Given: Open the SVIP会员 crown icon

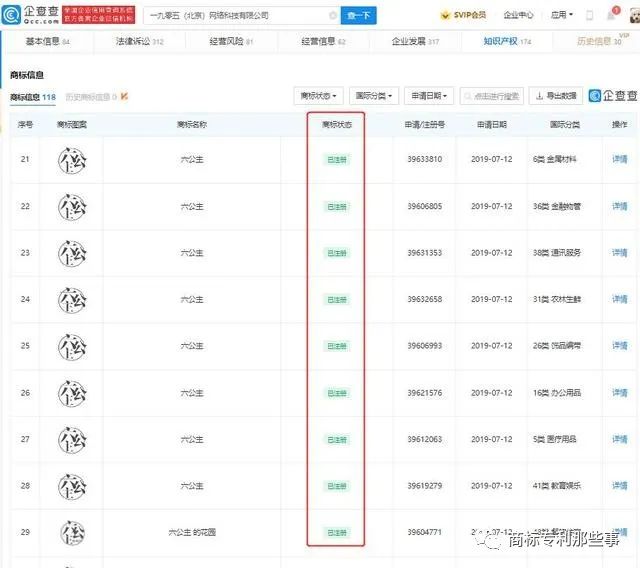Looking at the screenshot, I should [445, 16].
